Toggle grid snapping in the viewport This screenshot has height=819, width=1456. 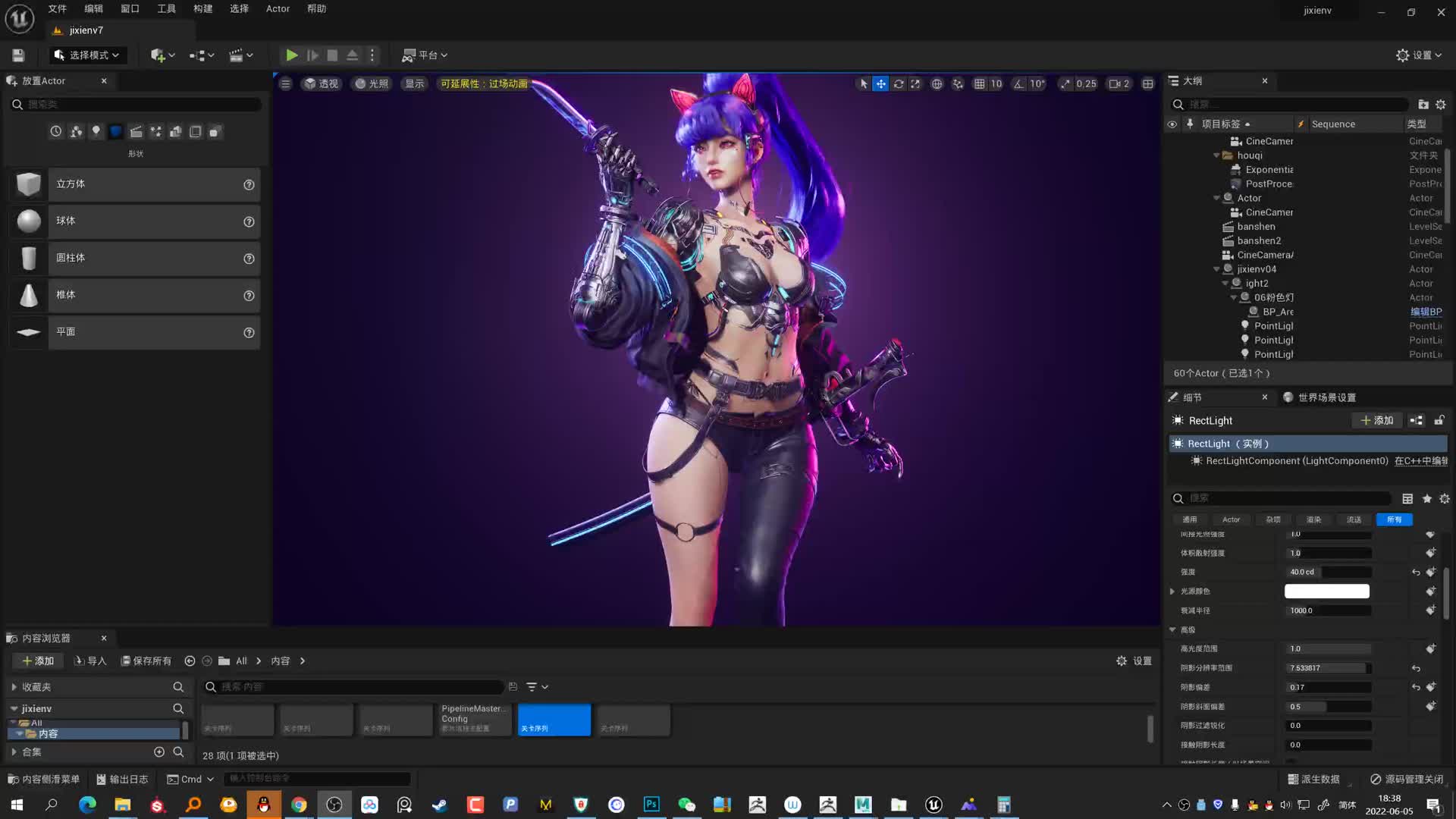[979, 84]
